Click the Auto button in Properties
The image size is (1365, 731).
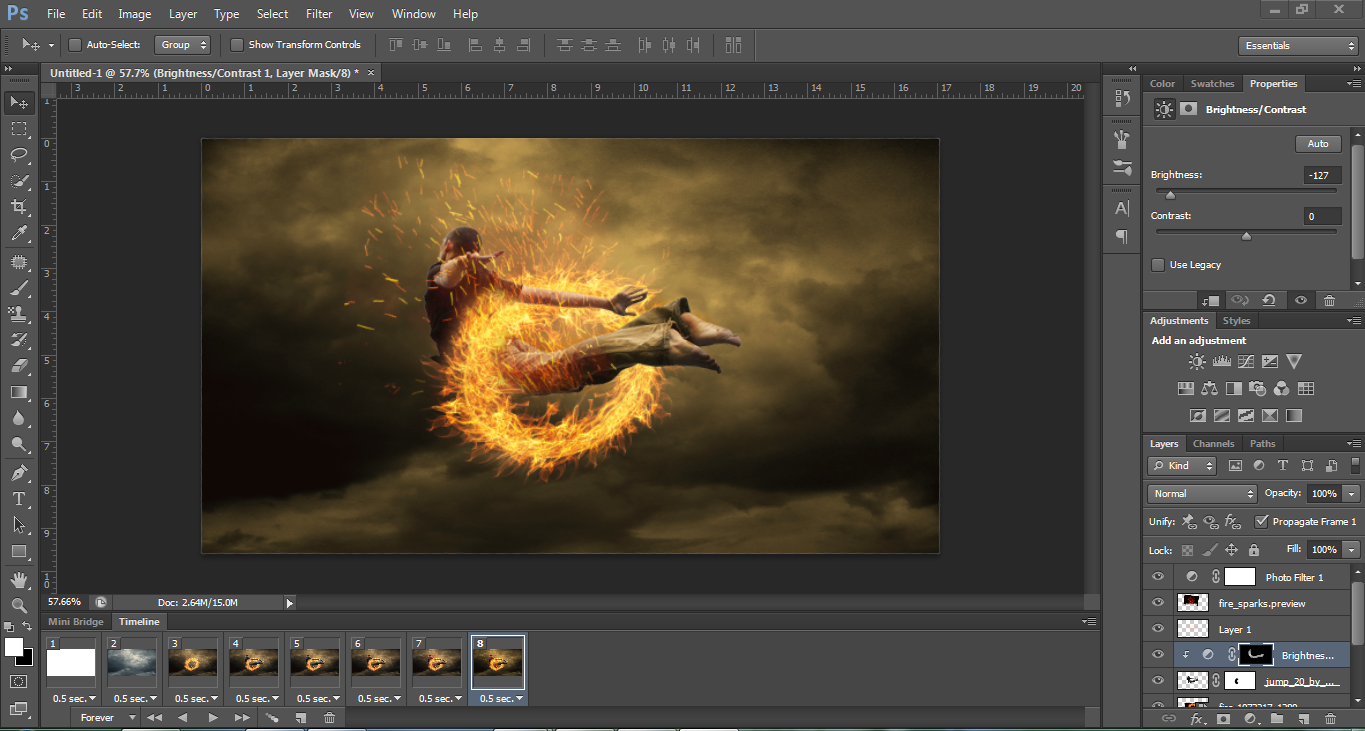click(x=1318, y=144)
